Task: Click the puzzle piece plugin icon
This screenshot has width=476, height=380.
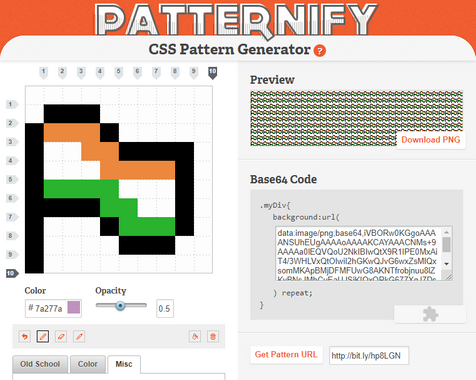Action: [430, 314]
